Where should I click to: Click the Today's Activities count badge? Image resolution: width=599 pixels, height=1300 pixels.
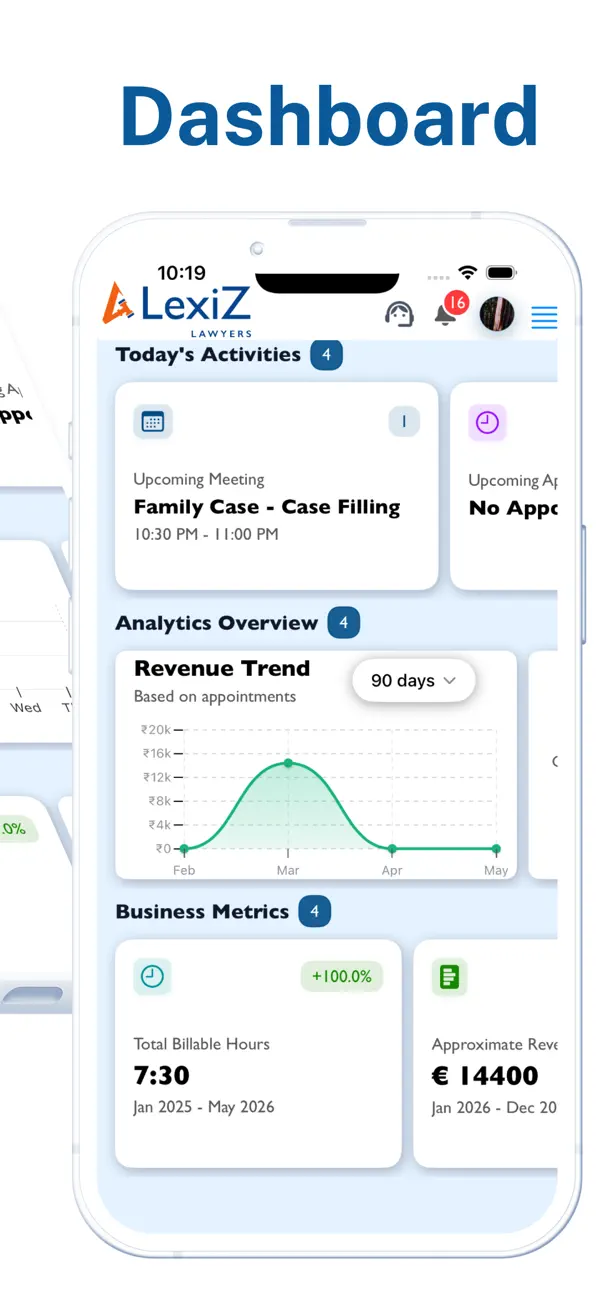(x=326, y=355)
